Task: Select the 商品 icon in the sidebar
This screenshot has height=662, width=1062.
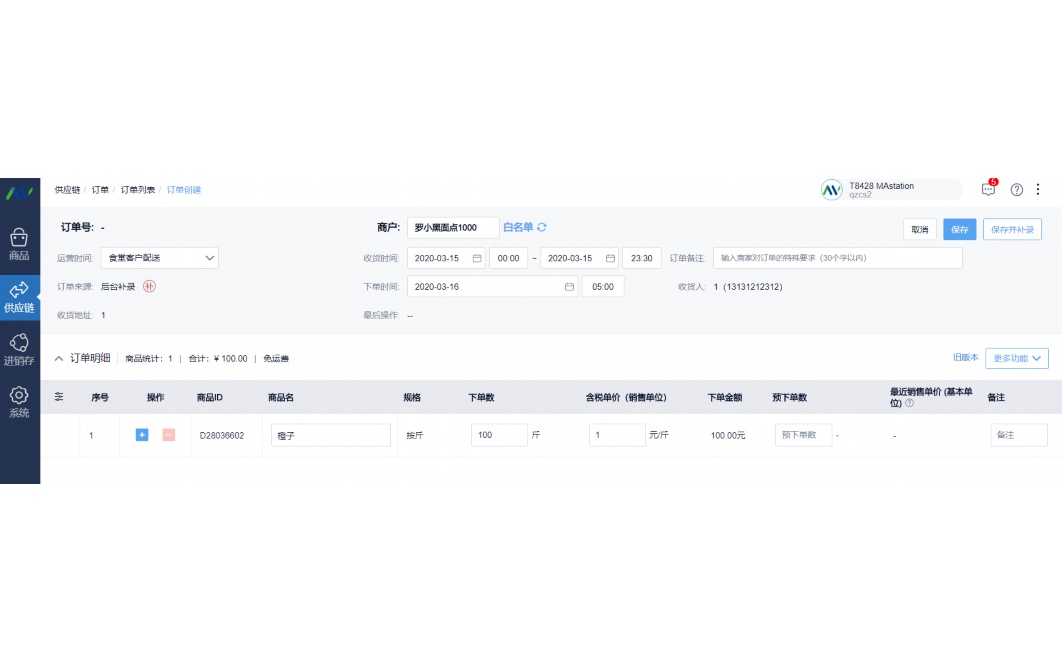Action: tap(19, 237)
